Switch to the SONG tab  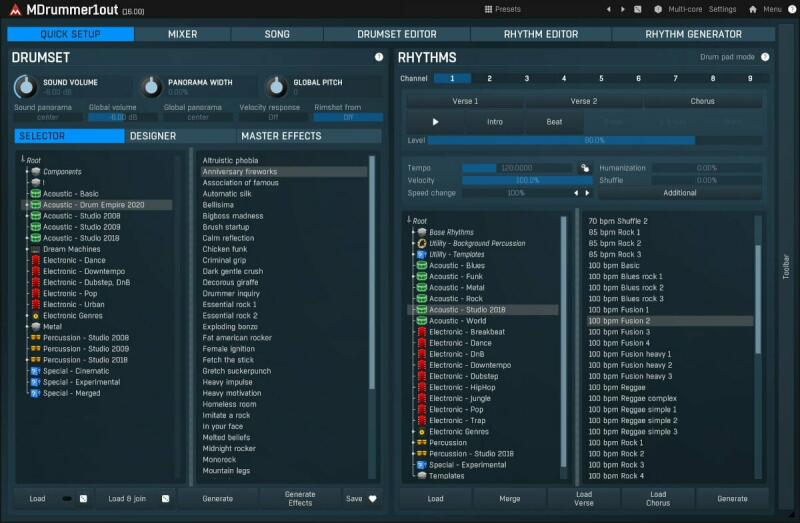[277, 34]
